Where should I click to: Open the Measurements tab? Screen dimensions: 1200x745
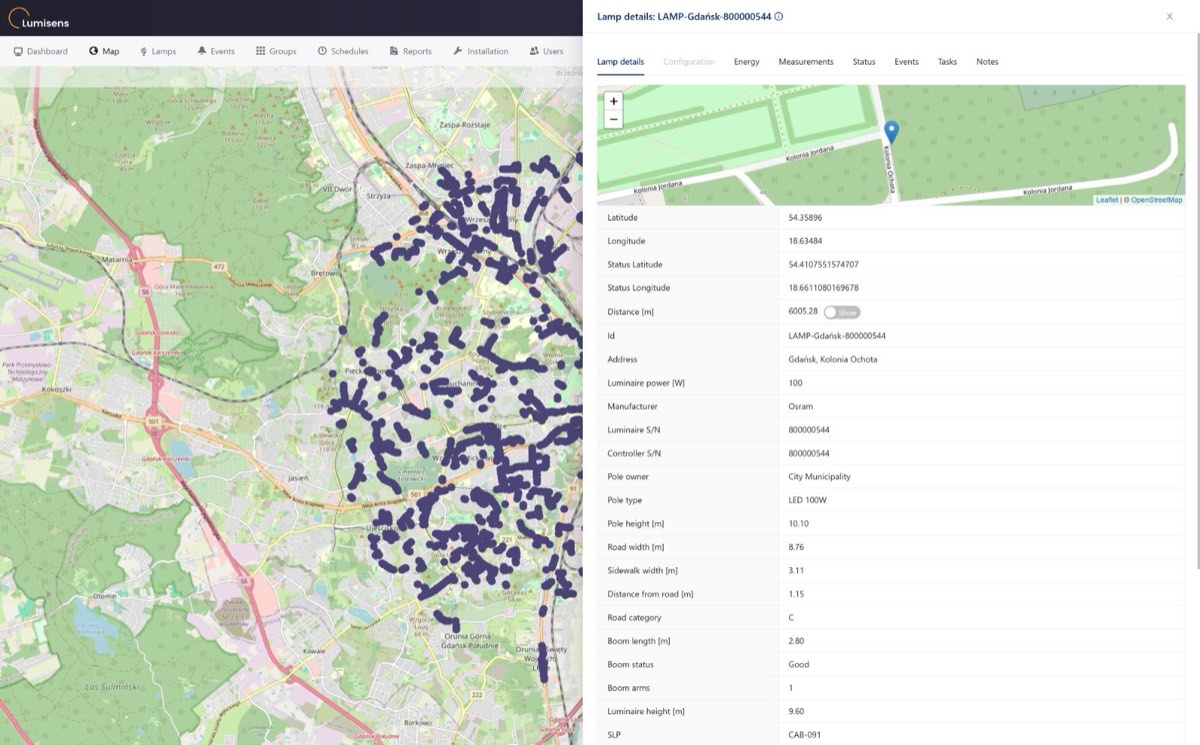coord(806,62)
